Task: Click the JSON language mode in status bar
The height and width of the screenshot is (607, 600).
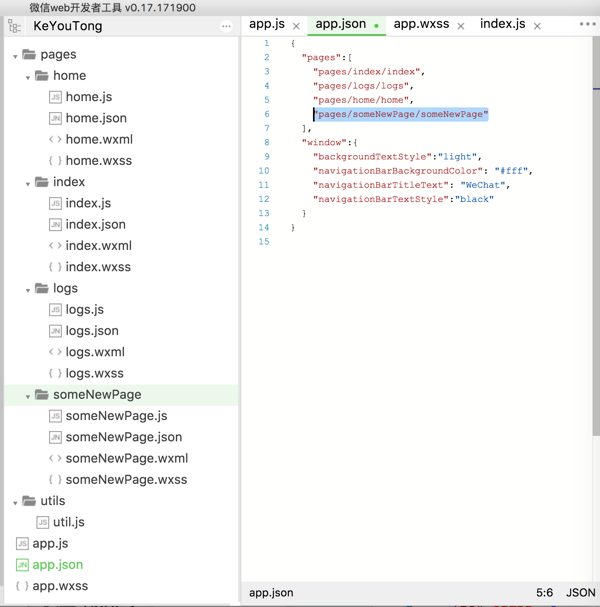Action: 580,593
